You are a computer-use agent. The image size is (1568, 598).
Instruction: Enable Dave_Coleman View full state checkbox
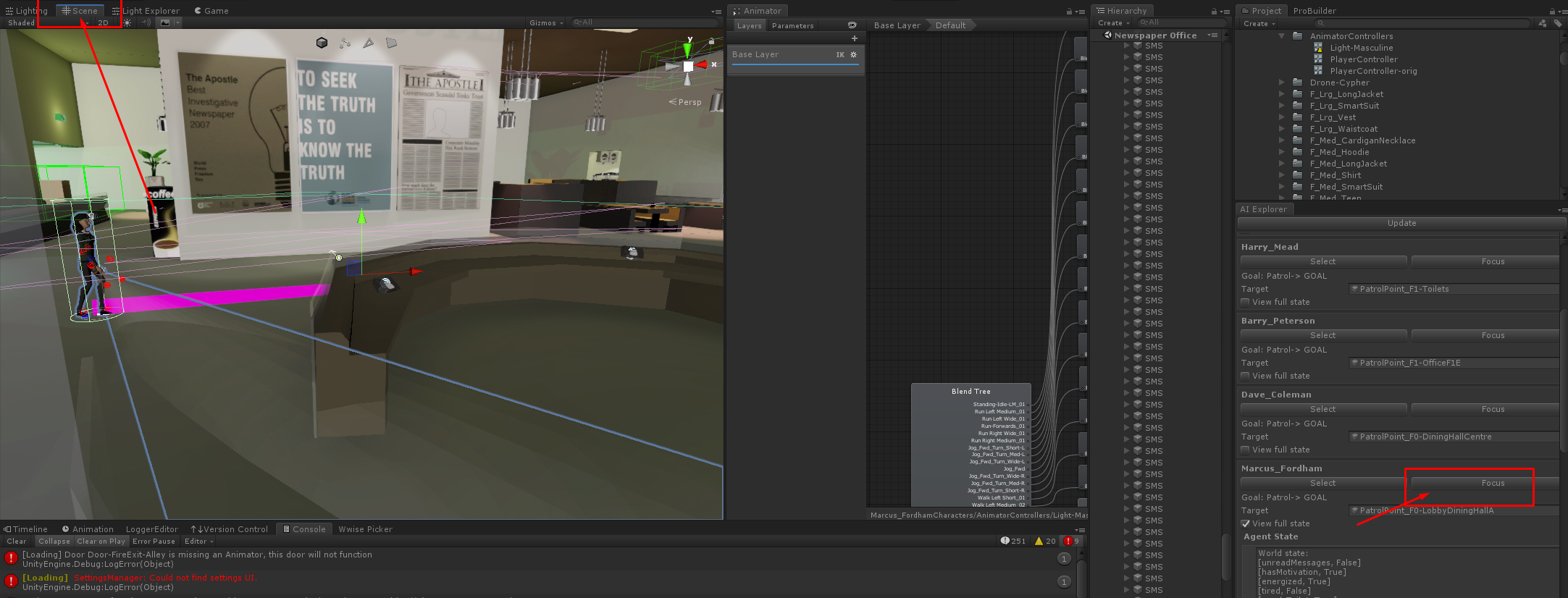click(1246, 450)
